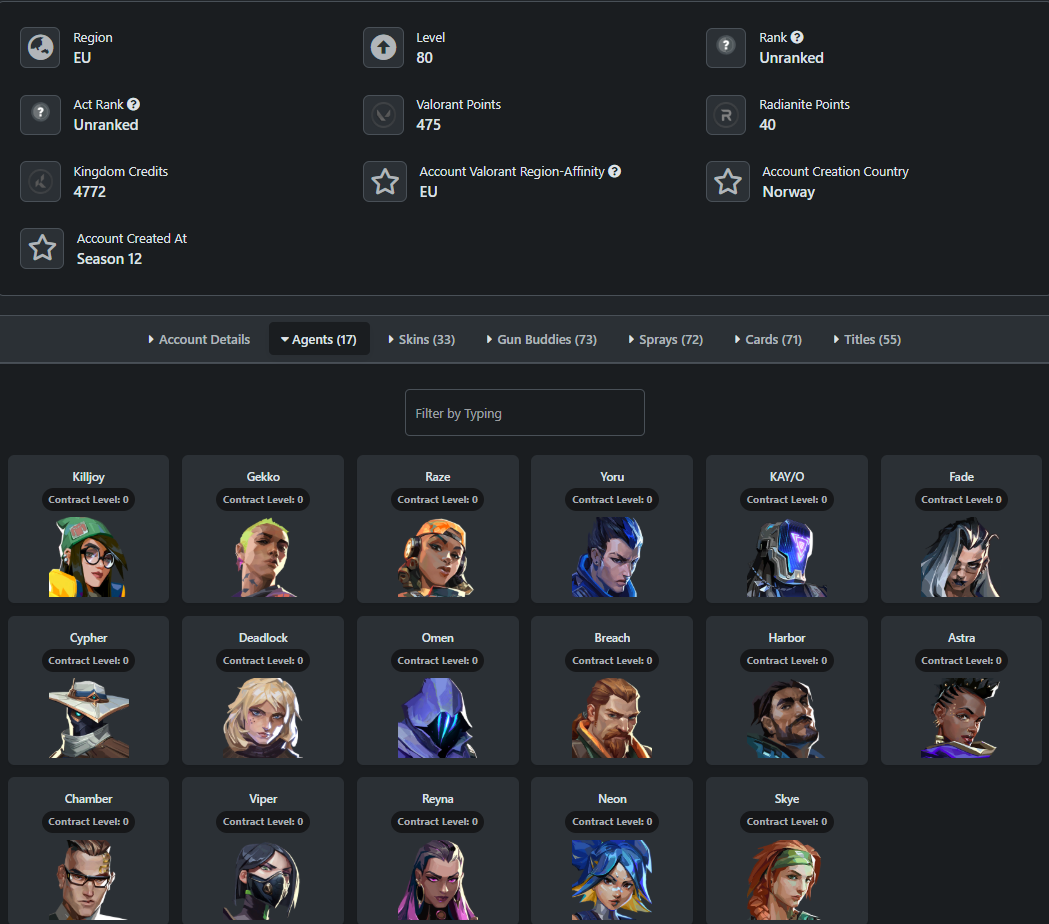Image resolution: width=1049 pixels, height=924 pixels.
Task: Click the Level up-arrow icon
Action: click(383, 48)
